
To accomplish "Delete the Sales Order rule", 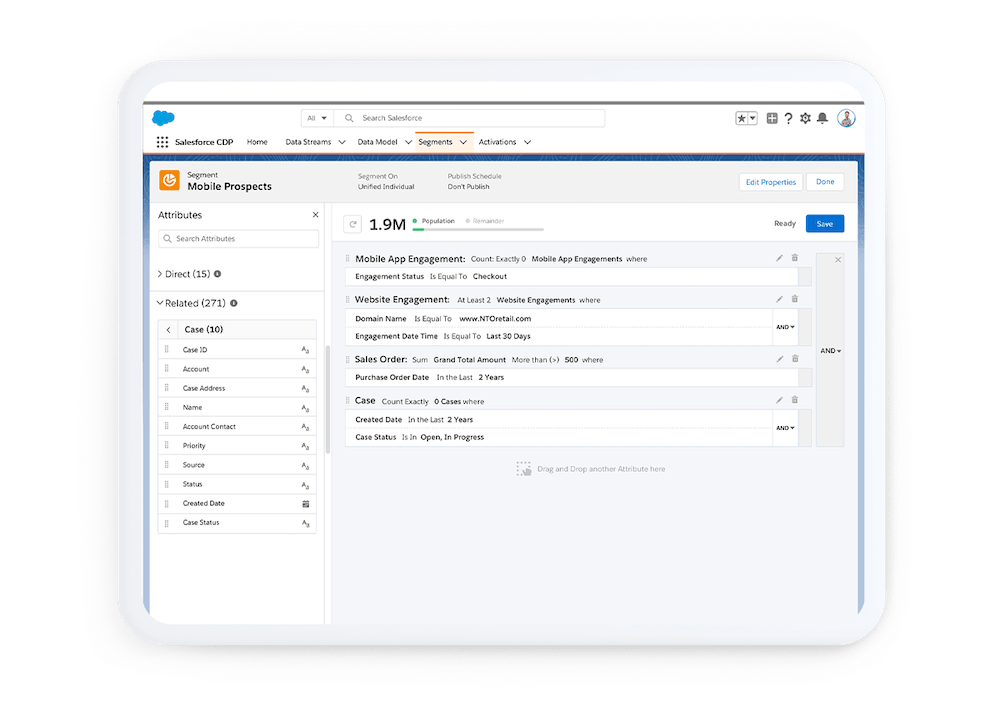I will [x=795, y=358].
